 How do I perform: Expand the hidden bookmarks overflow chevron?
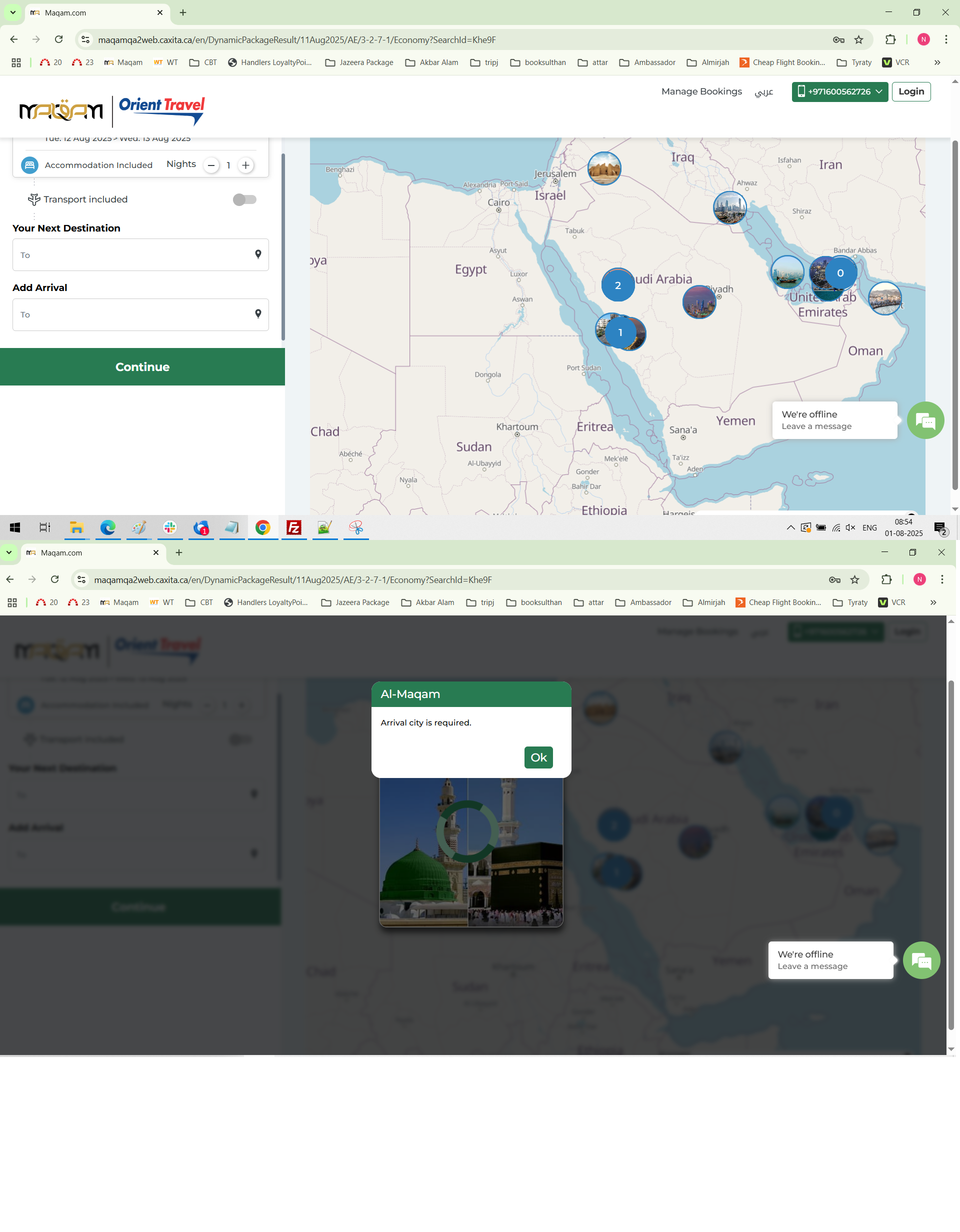tap(937, 62)
